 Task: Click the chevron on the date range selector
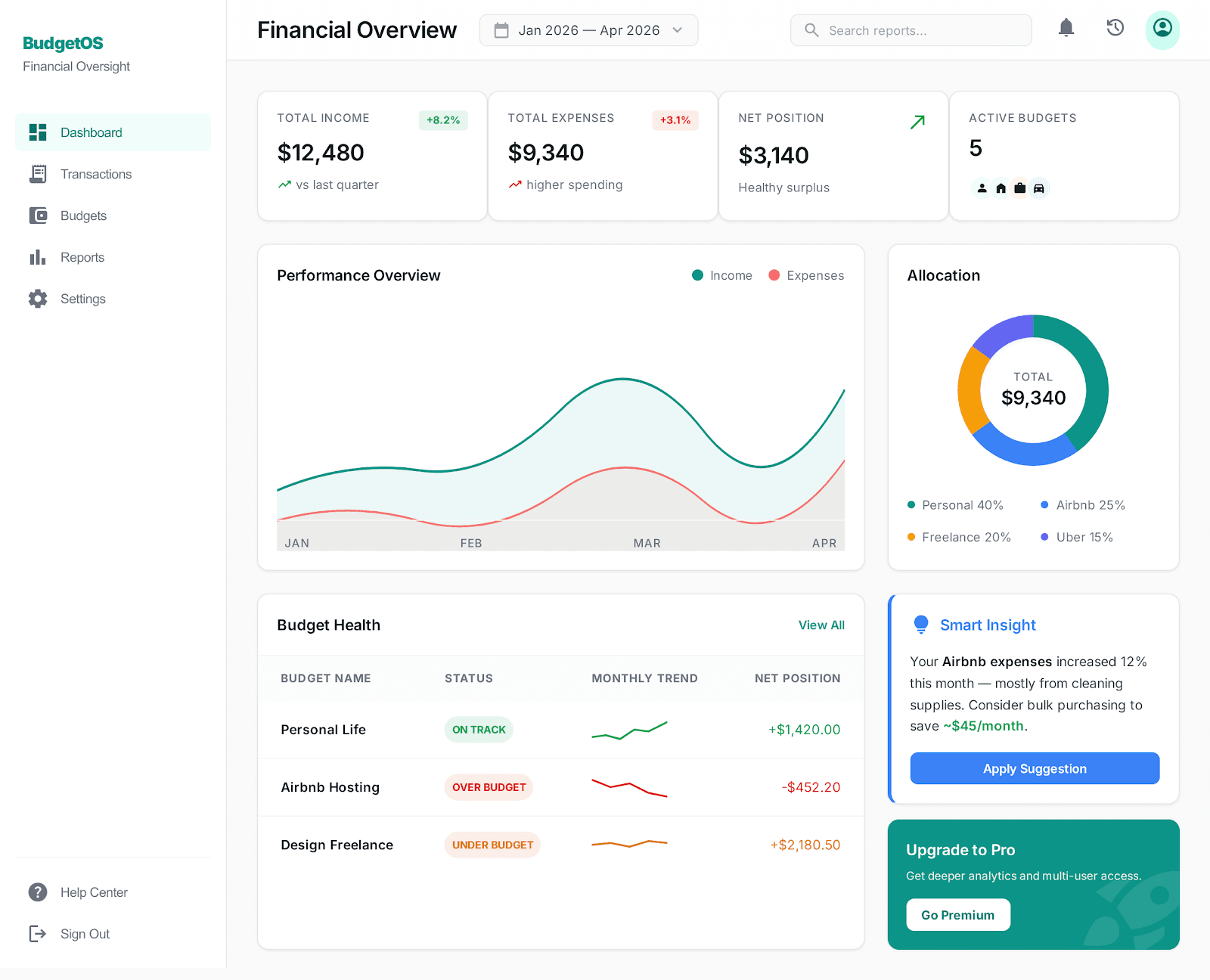[678, 30]
